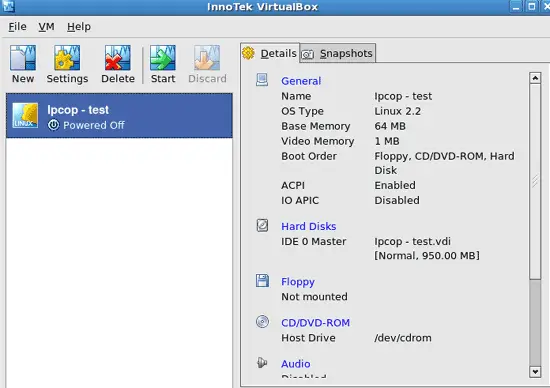Click the Floppy disk section icon

(262, 281)
